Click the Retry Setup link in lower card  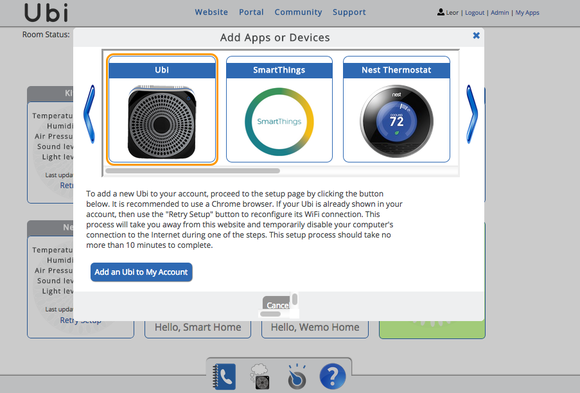click(80, 320)
